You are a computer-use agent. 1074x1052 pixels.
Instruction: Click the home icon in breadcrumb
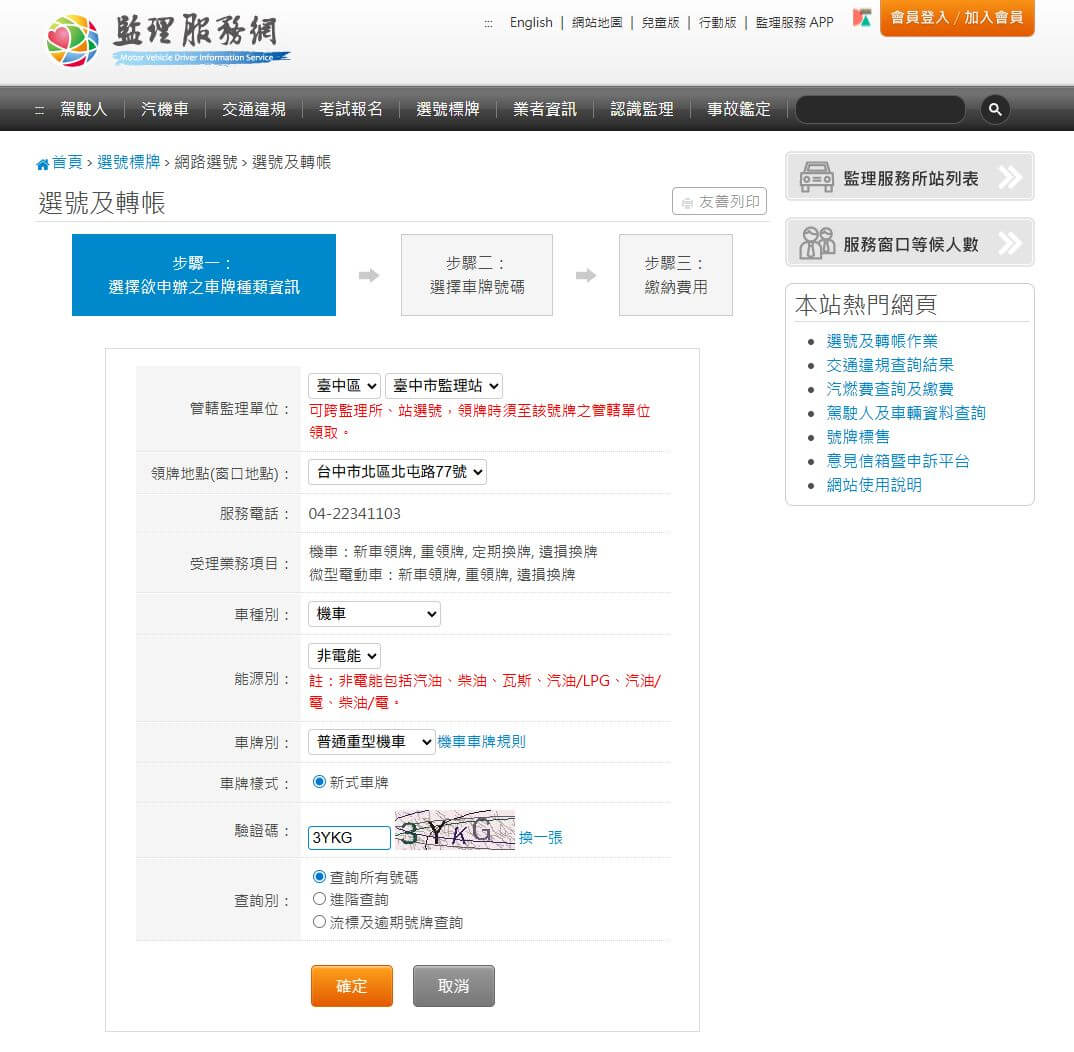[42, 163]
